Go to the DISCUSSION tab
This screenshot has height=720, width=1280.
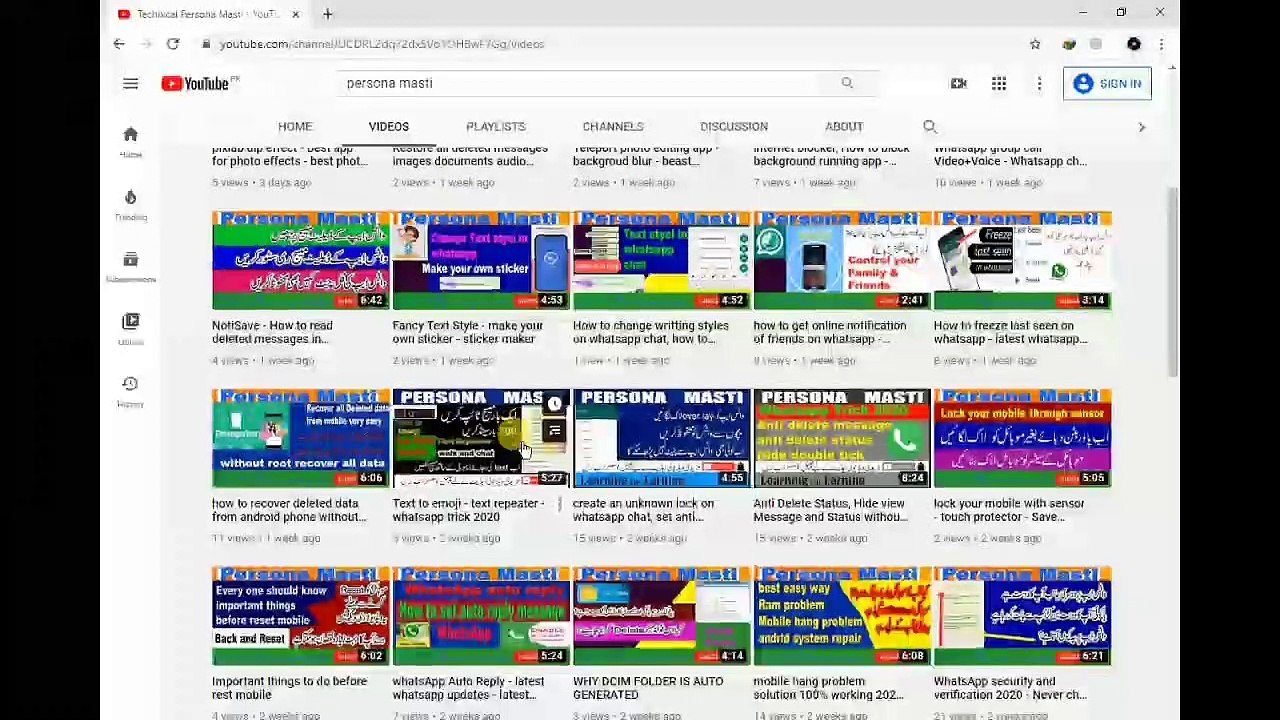click(x=734, y=127)
